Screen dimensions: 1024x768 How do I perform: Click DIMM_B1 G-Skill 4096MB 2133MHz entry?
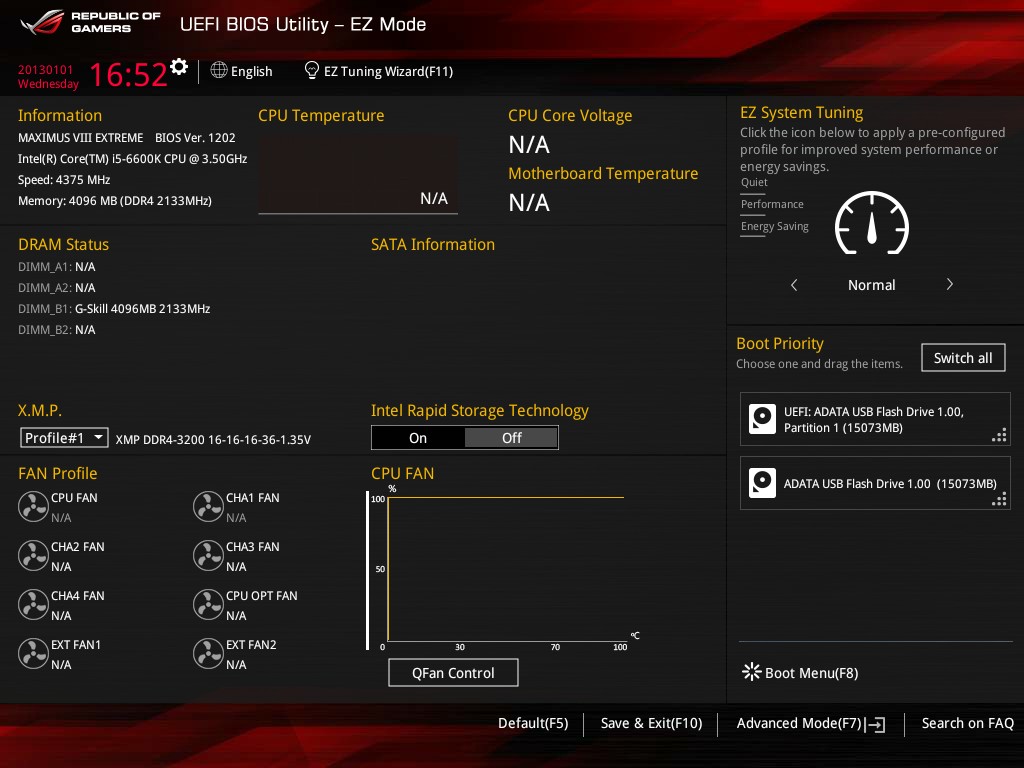[114, 309]
